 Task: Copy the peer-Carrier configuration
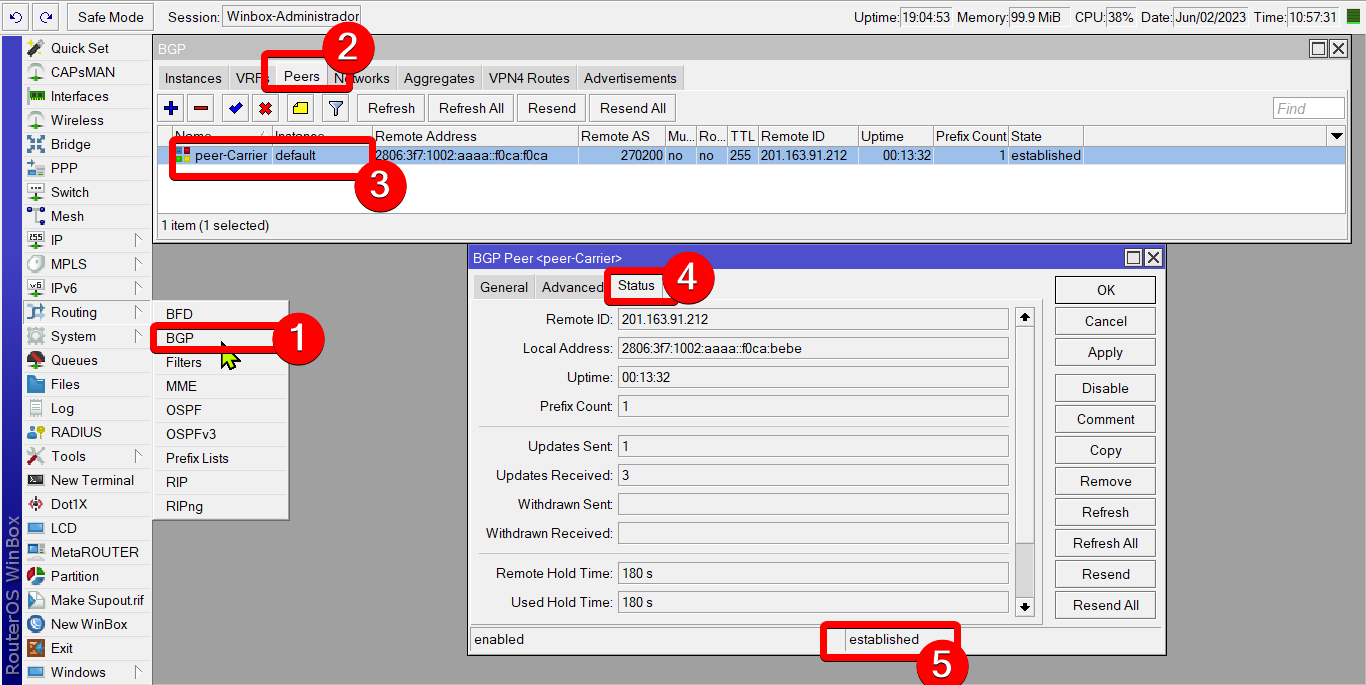point(1104,450)
